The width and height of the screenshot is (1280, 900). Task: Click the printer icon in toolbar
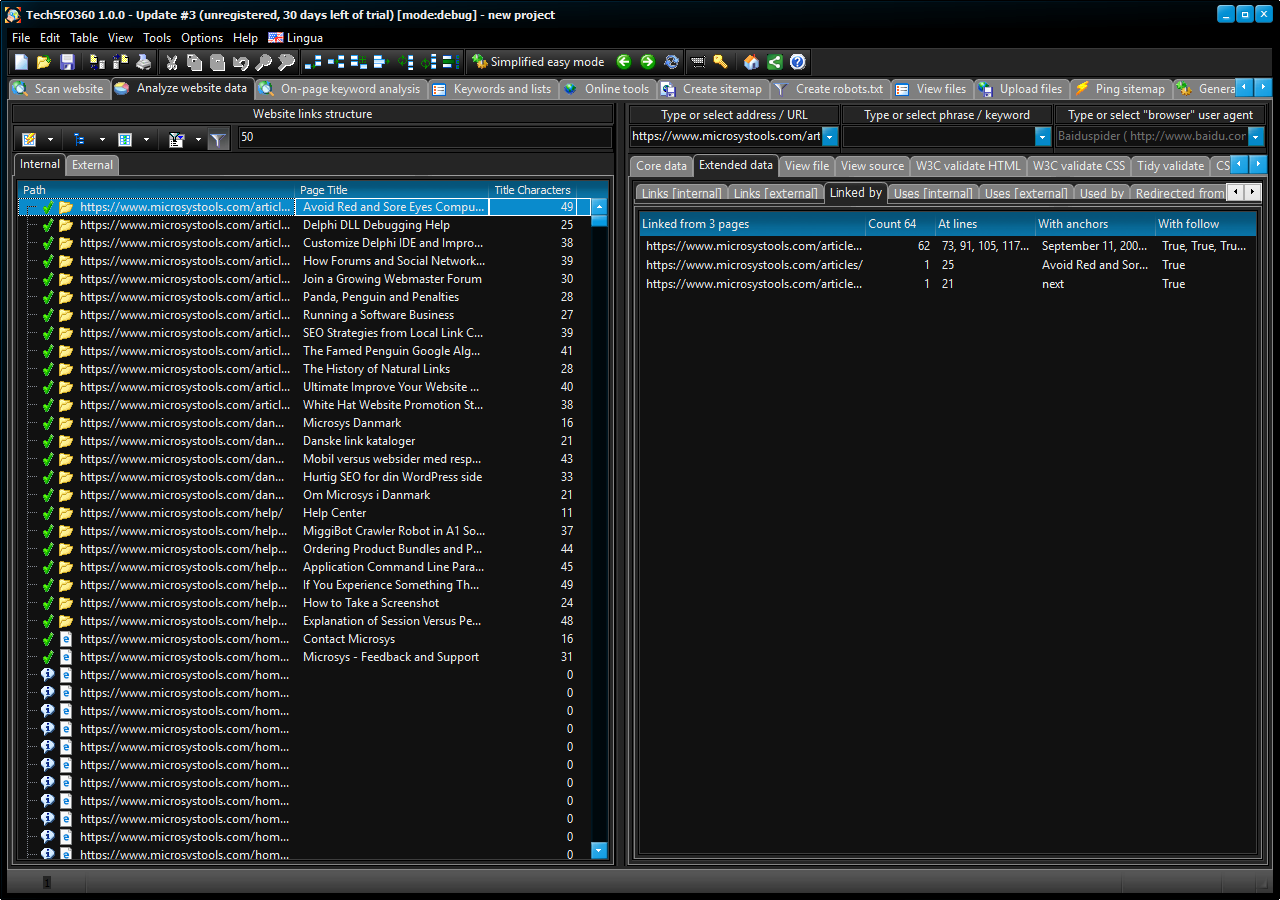144,62
